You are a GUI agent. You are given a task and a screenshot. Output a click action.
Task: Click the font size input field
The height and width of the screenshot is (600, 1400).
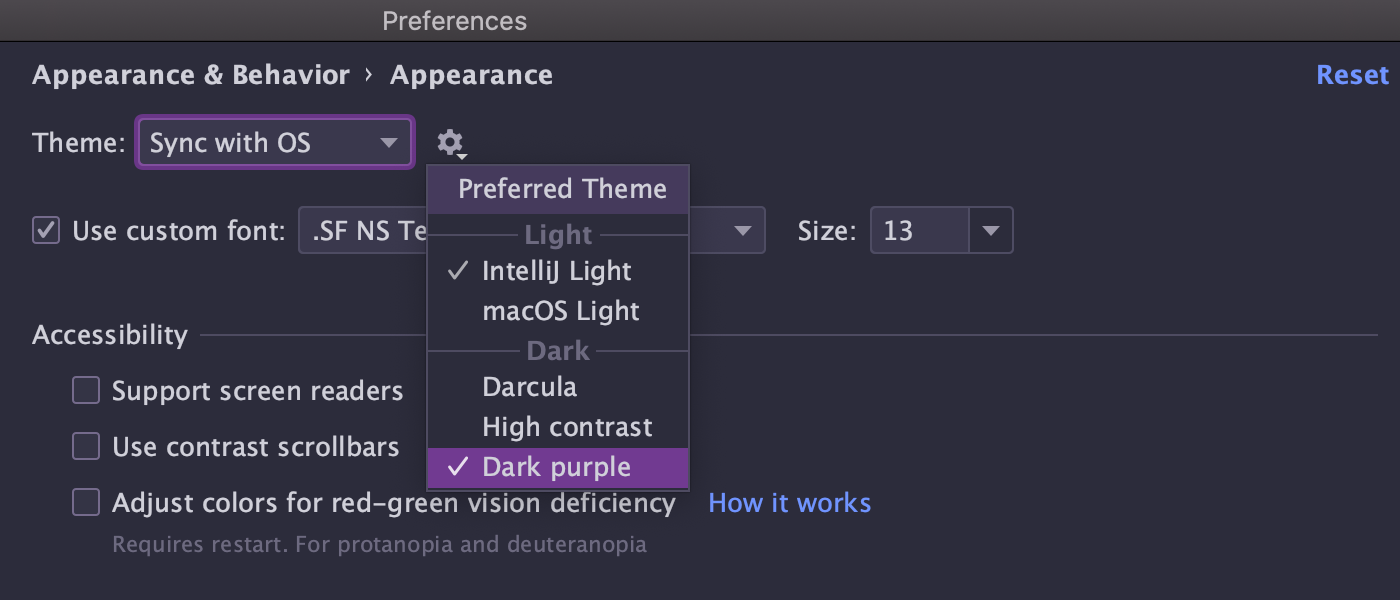[918, 231]
